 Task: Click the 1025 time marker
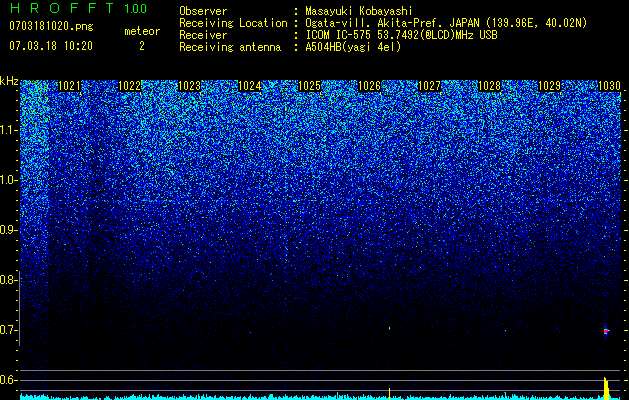pyautogui.click(x=310, y=86)
